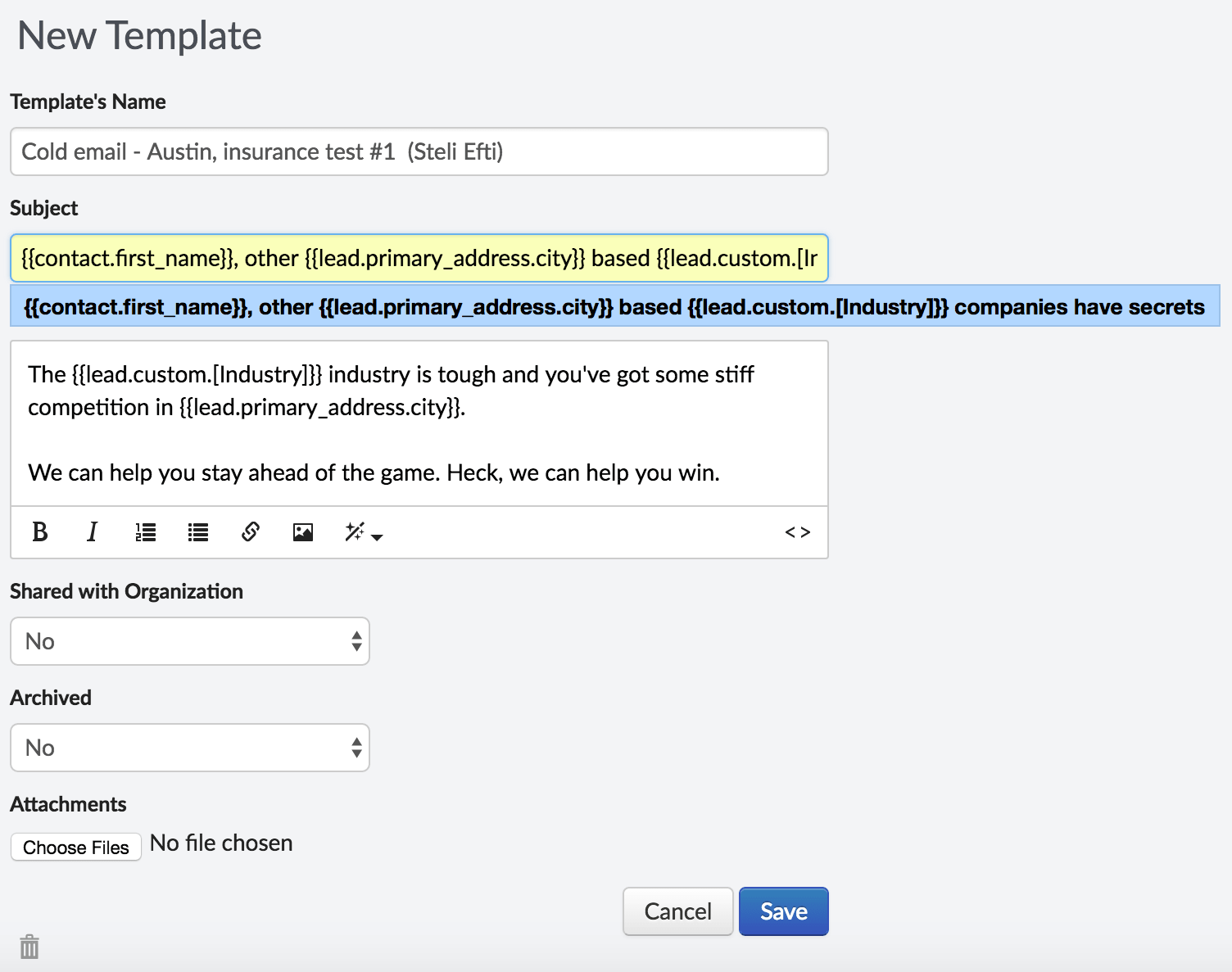This screenshot has width=1232, height=972.
Task: Click the 'No file chosen' text
Action: coord(221,843)
